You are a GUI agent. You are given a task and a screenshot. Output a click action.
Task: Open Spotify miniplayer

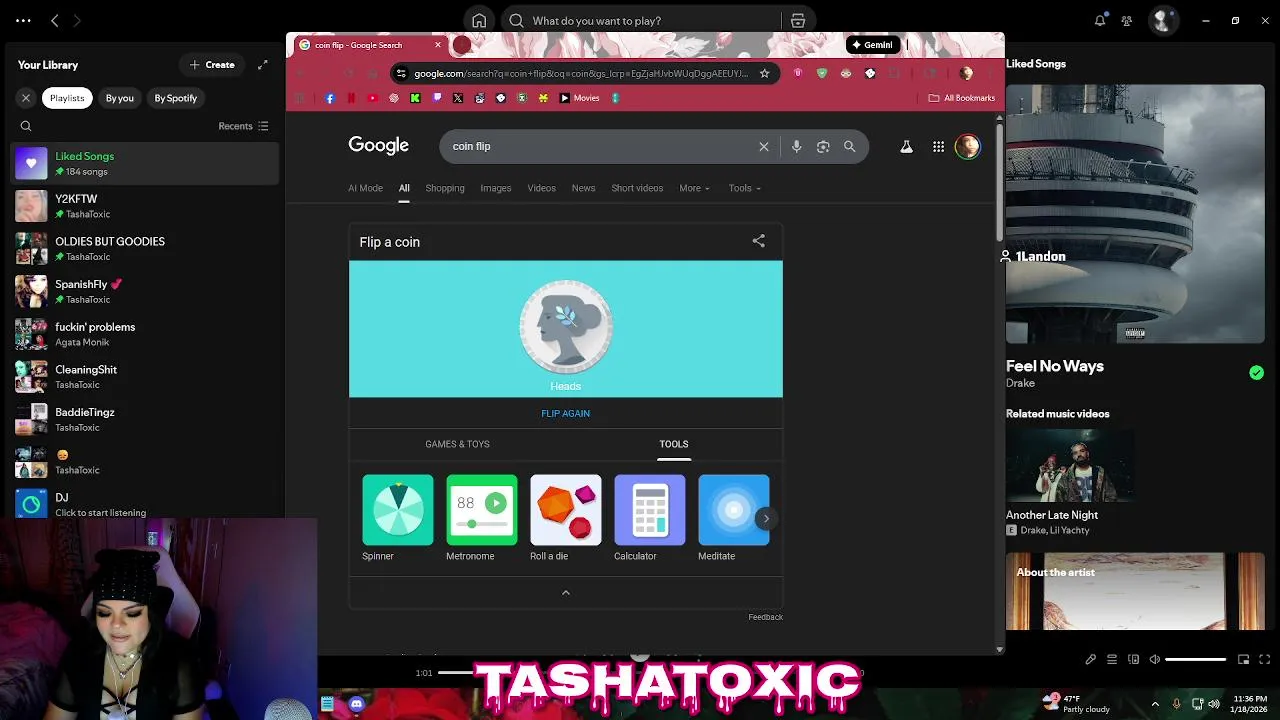[1243, 659]
